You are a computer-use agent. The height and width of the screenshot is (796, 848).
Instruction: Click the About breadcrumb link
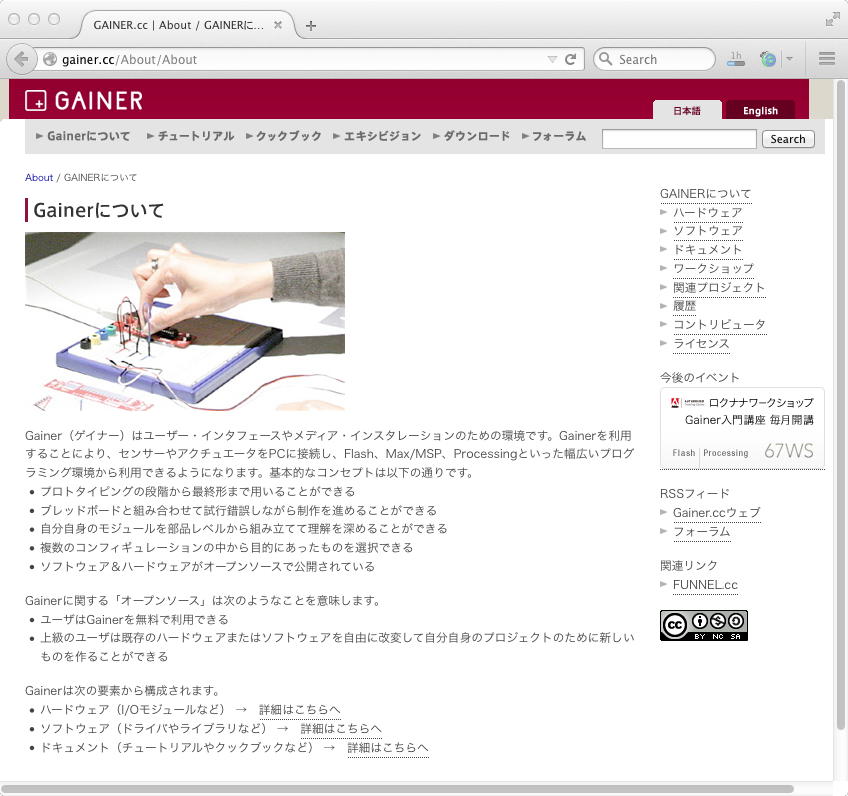click(39, 177)
